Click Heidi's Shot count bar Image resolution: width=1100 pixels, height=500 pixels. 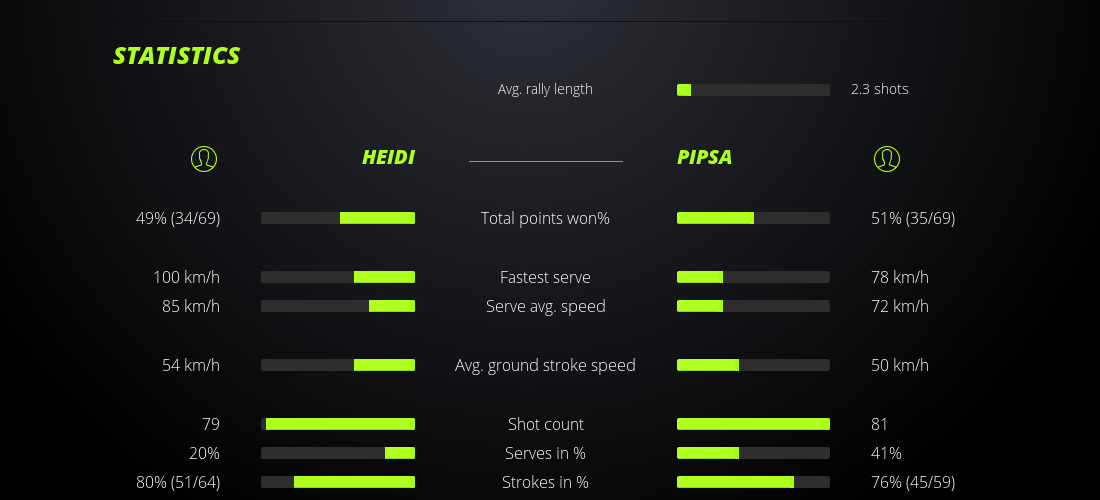point(338,424)
